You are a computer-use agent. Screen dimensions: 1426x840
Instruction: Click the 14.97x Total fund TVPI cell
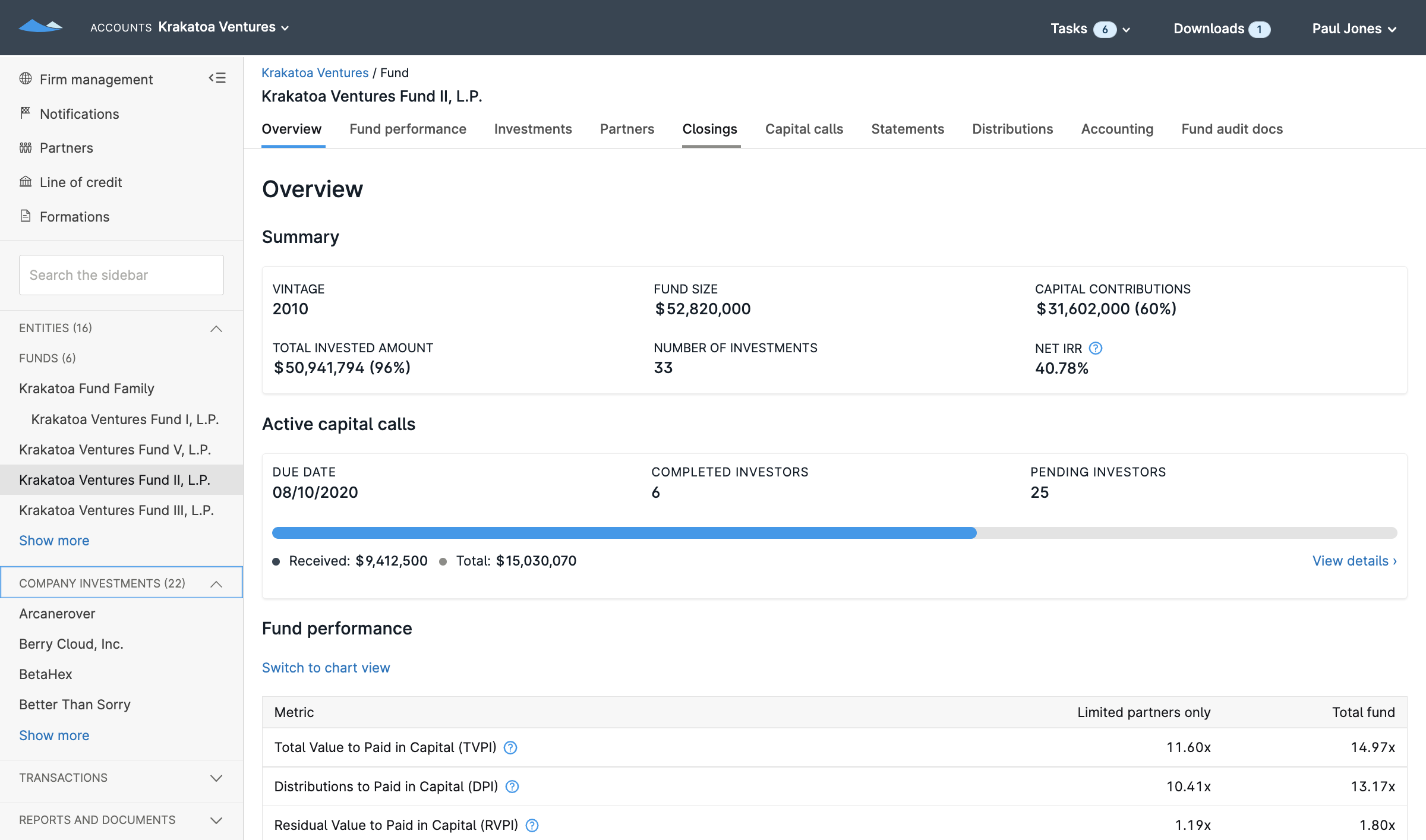tap(1373, 747)
